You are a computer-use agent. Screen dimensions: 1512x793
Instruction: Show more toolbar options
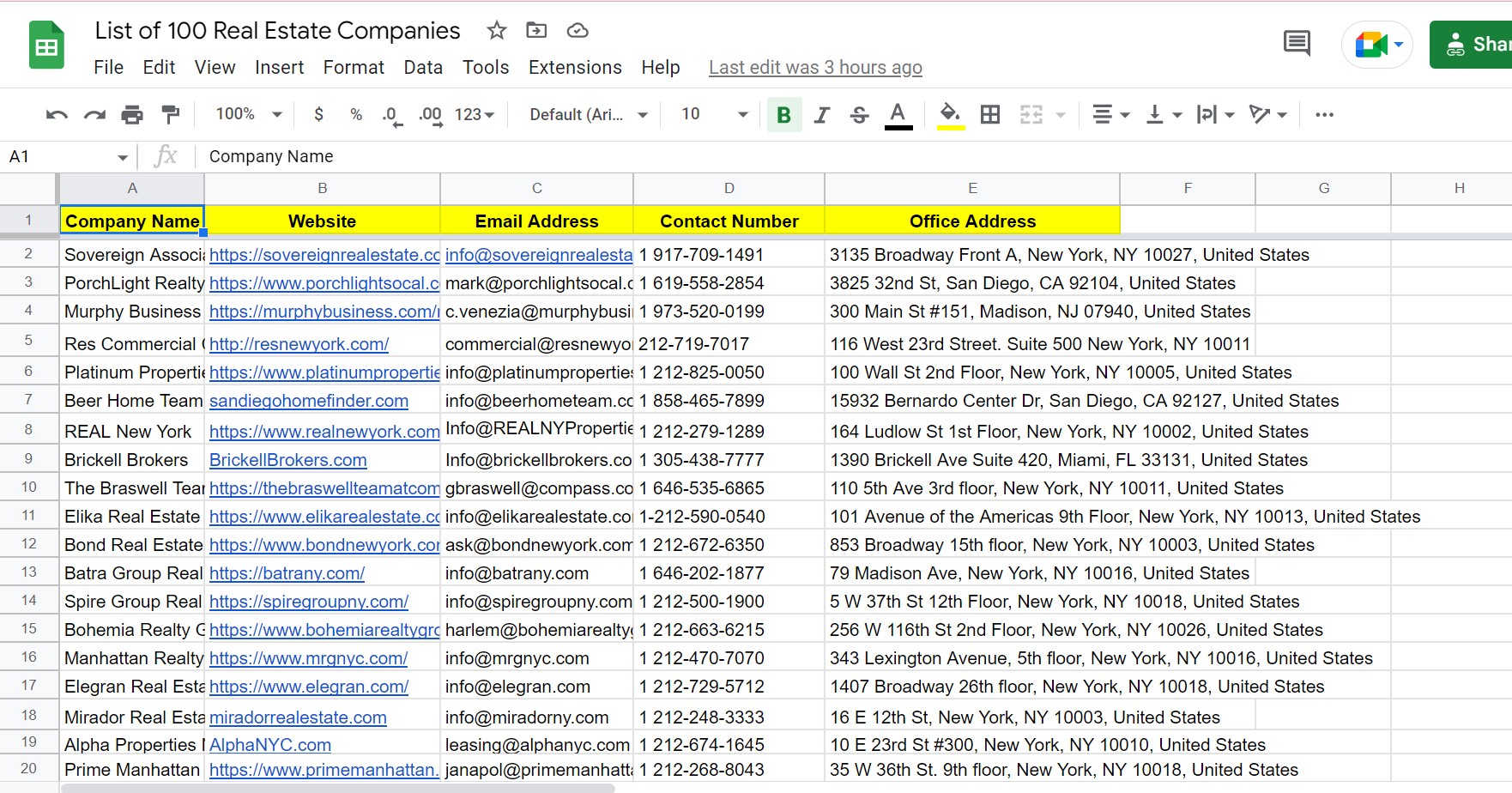click(1324, 114)
